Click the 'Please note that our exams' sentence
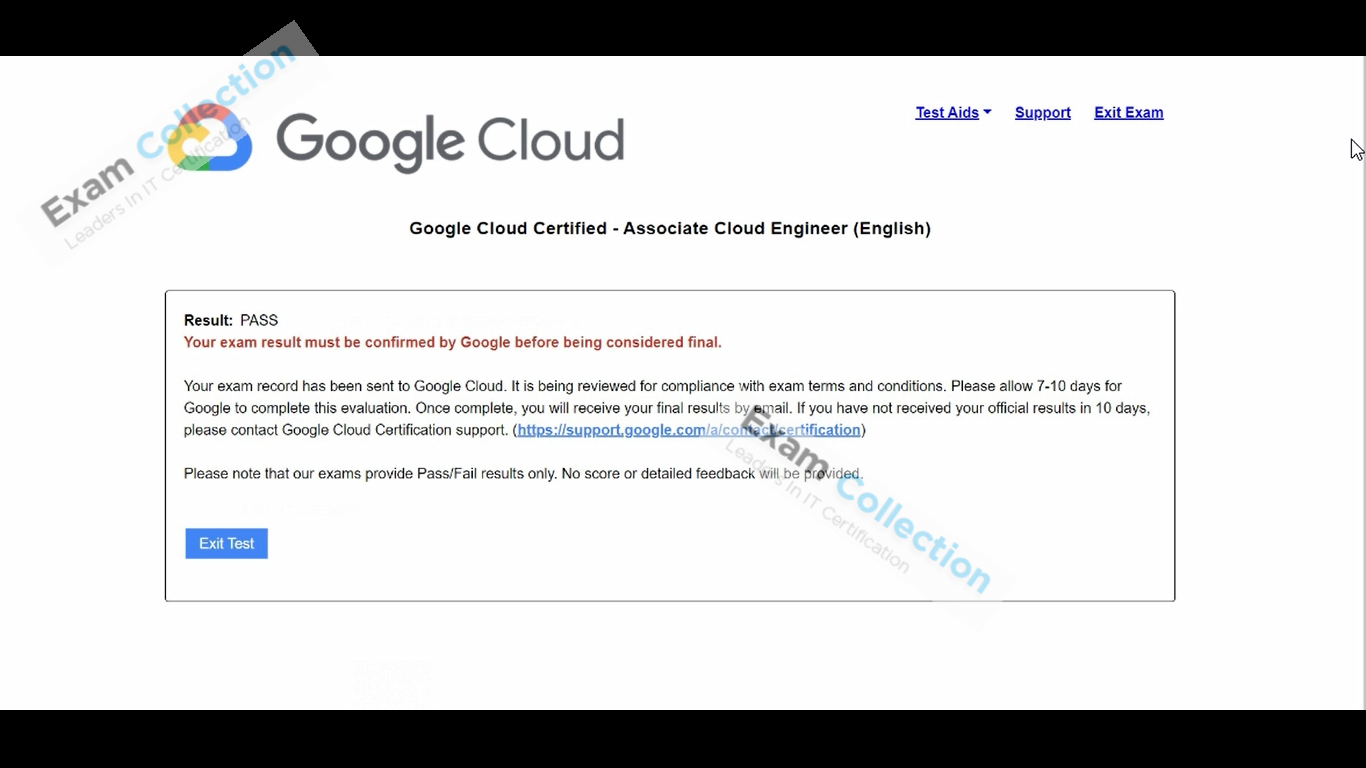Image resolution: width=1366 pixels, height=768 pixels. pyautogui.click(x=523, y=474)
